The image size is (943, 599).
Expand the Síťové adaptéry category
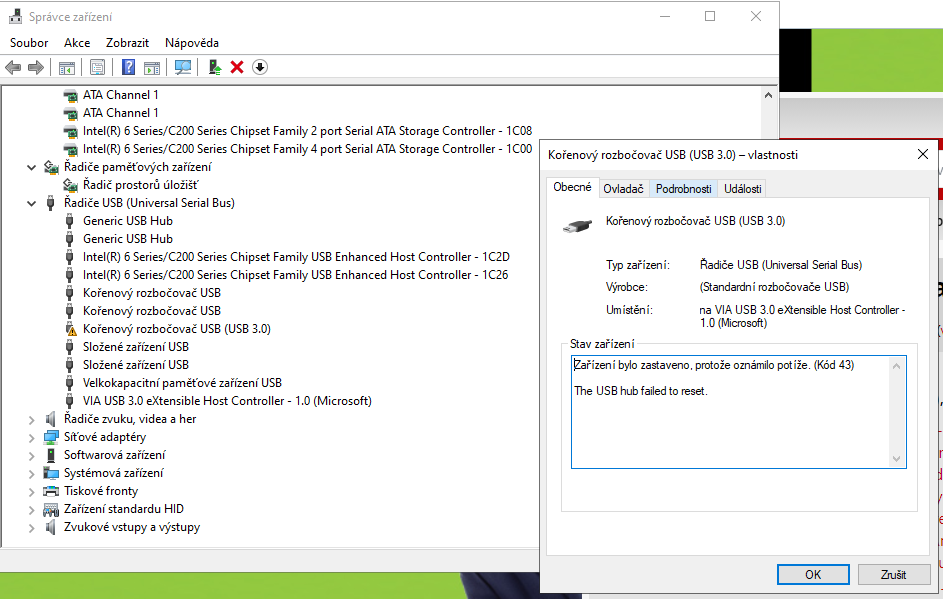point(32,437)
